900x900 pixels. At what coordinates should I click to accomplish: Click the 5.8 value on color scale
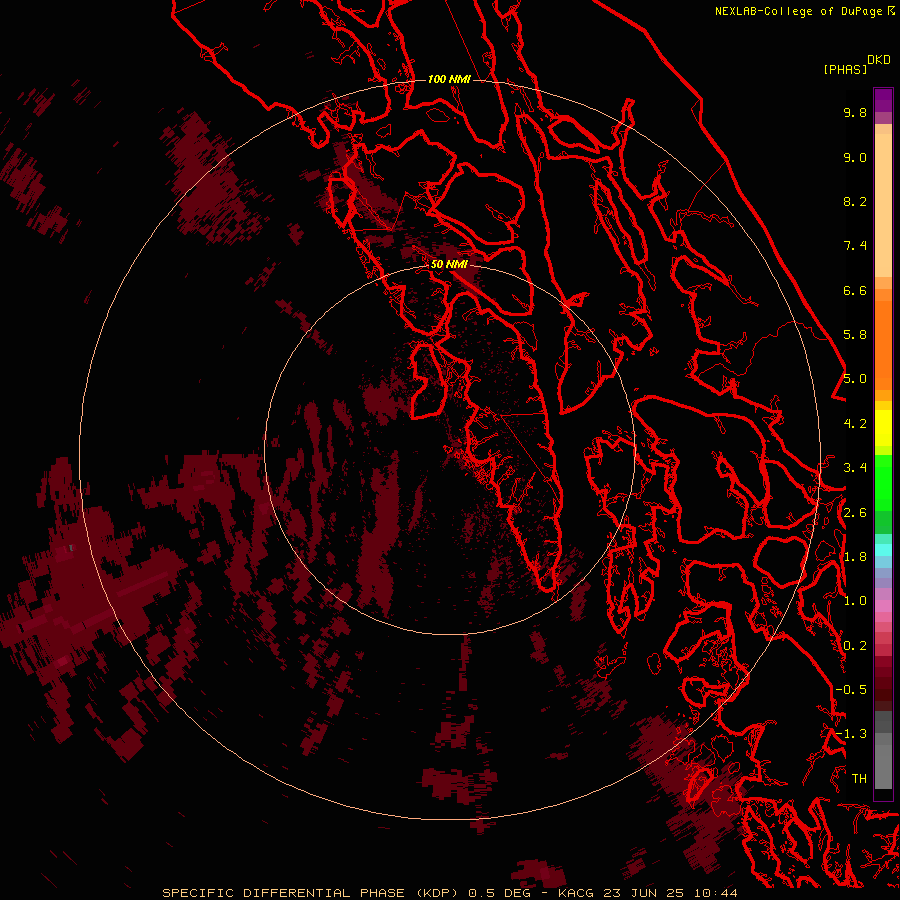[855, 335]
